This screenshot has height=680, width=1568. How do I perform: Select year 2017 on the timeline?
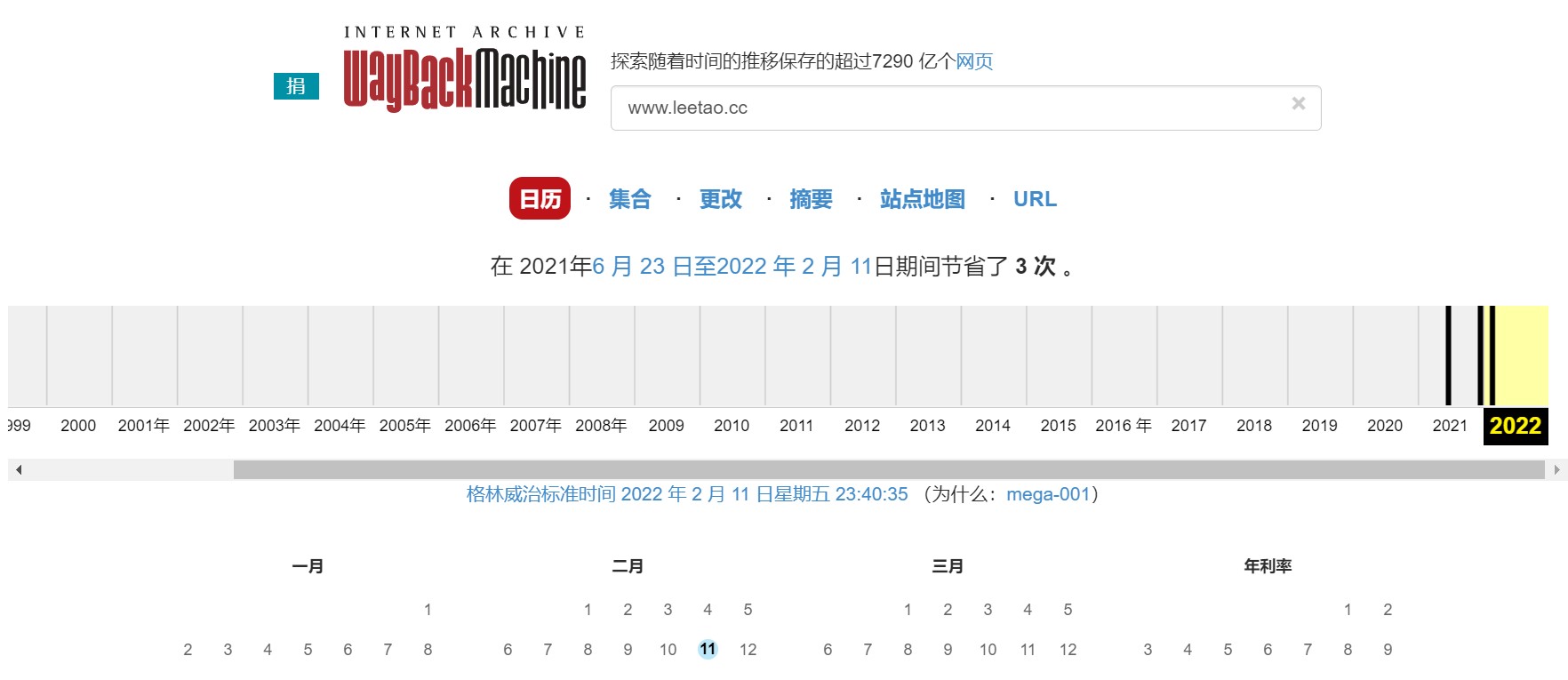point(1188,426)
